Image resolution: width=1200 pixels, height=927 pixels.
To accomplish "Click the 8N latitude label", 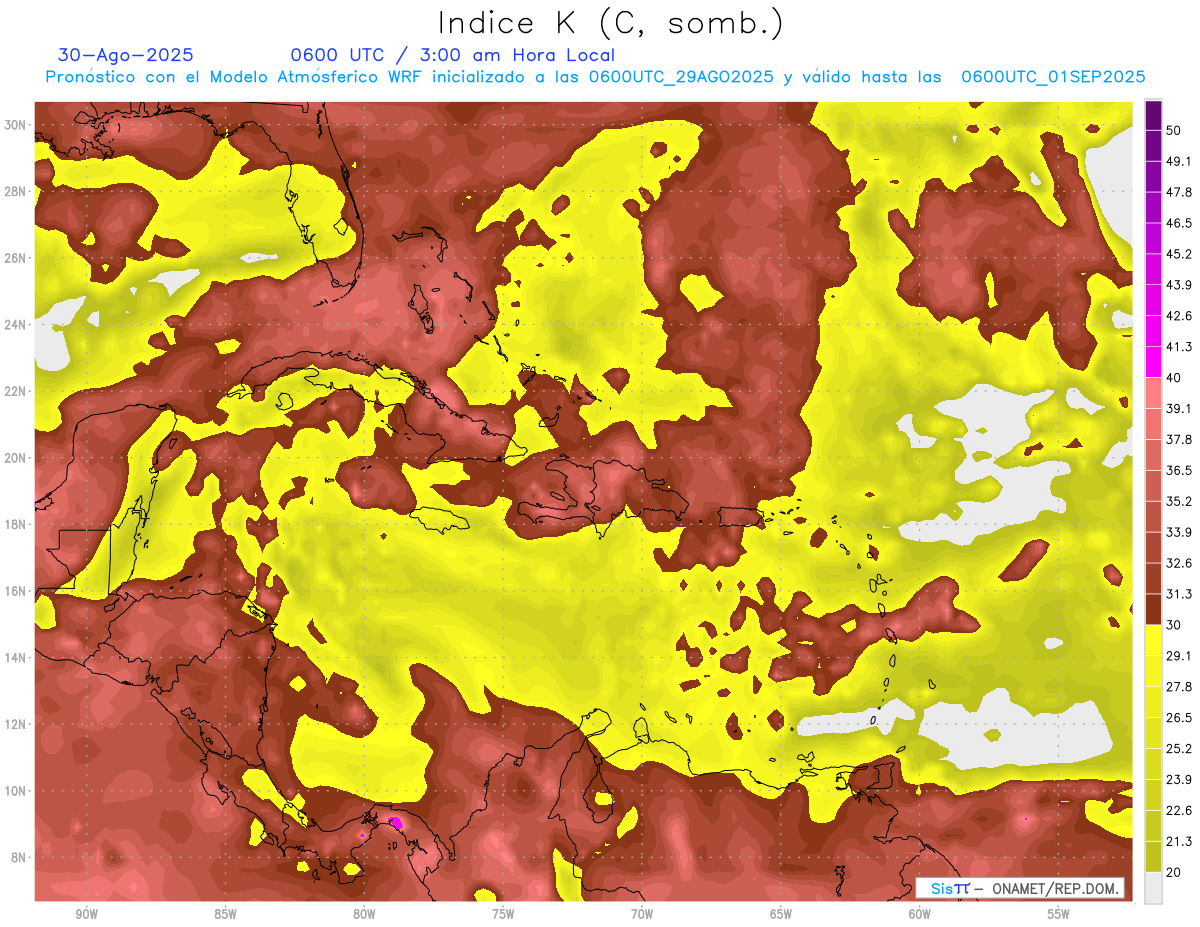I will (x=20, y=858).
